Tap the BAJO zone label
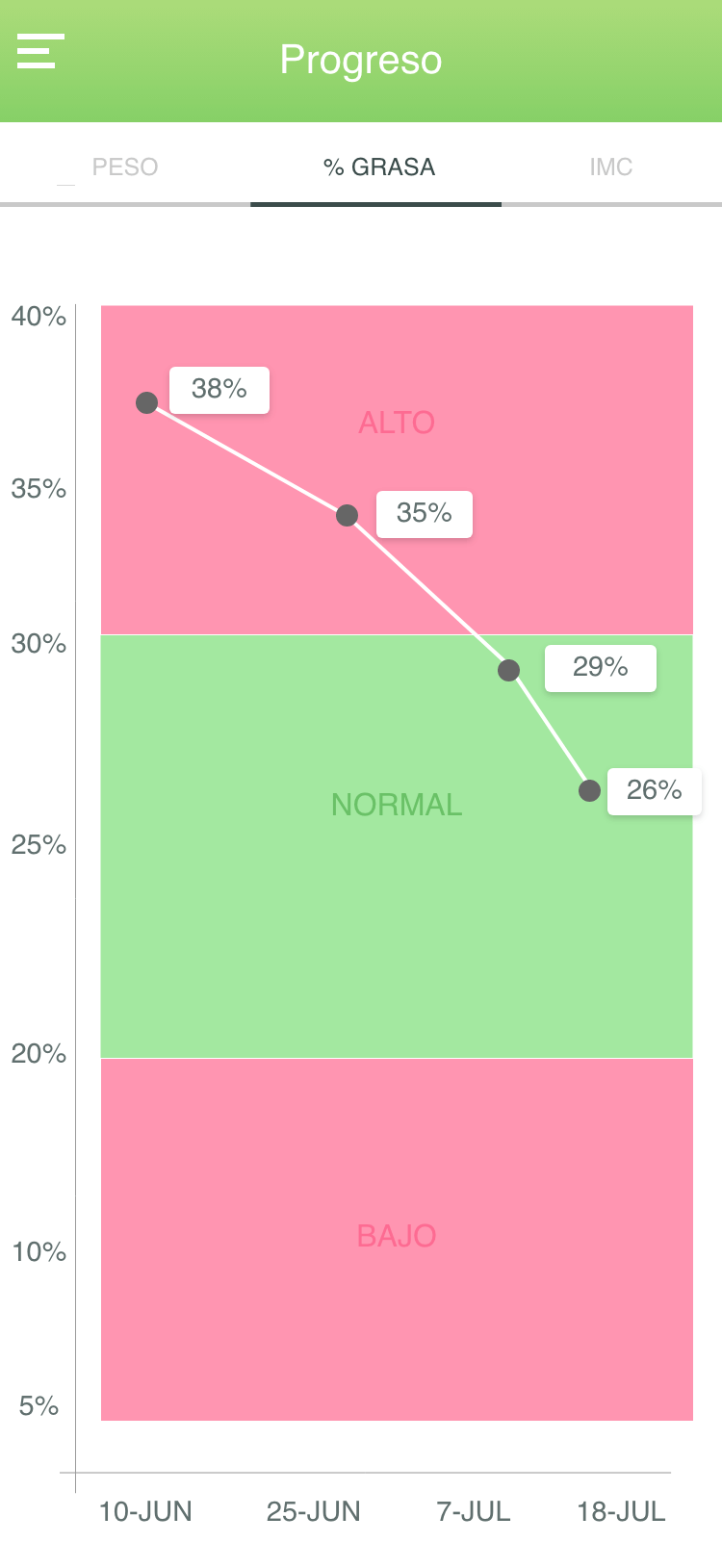This screenshot has height=1568, width=722. click(397, 1236)
